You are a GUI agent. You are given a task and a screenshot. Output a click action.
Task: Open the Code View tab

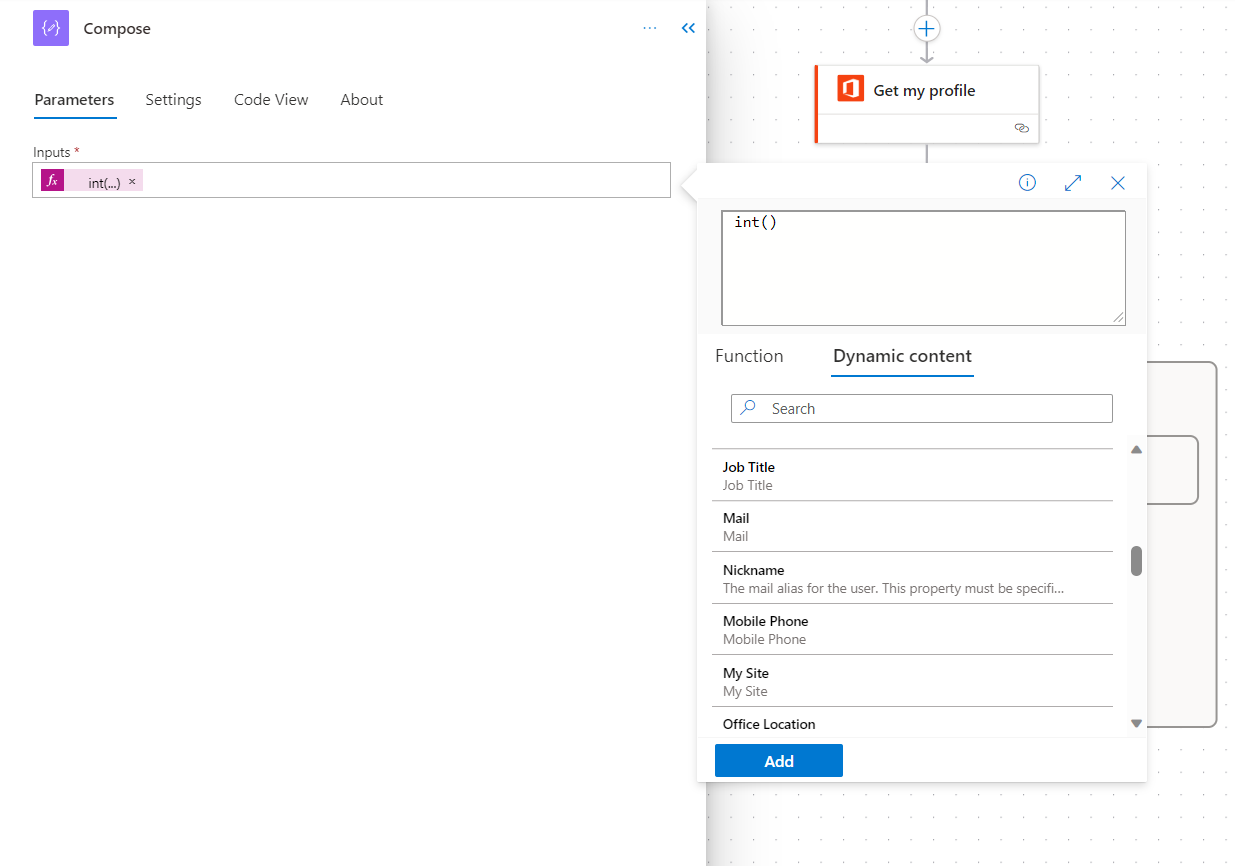click(x=271, y=100)
